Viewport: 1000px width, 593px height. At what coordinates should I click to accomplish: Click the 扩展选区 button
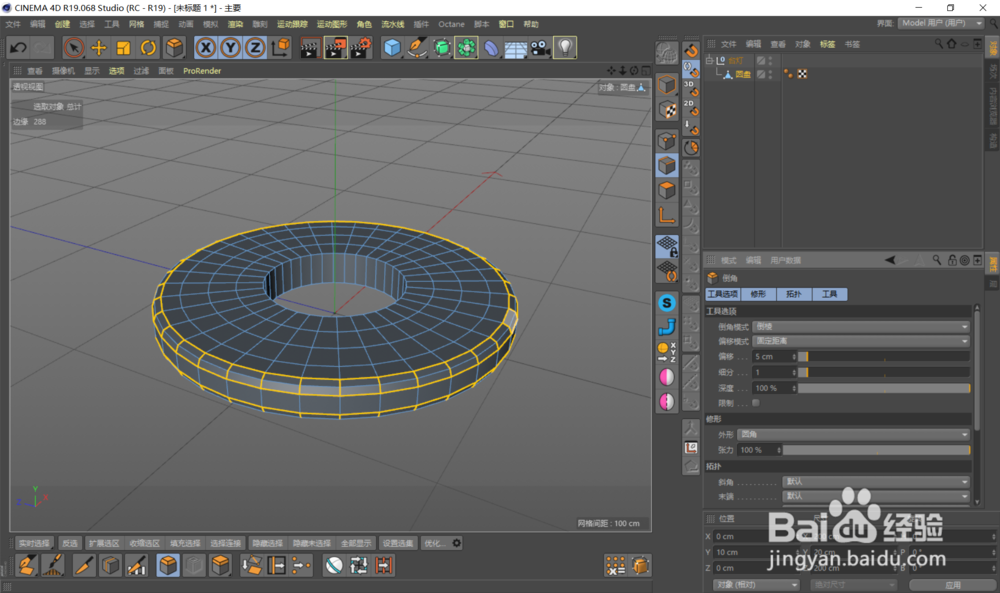click(x=104, y=543)
